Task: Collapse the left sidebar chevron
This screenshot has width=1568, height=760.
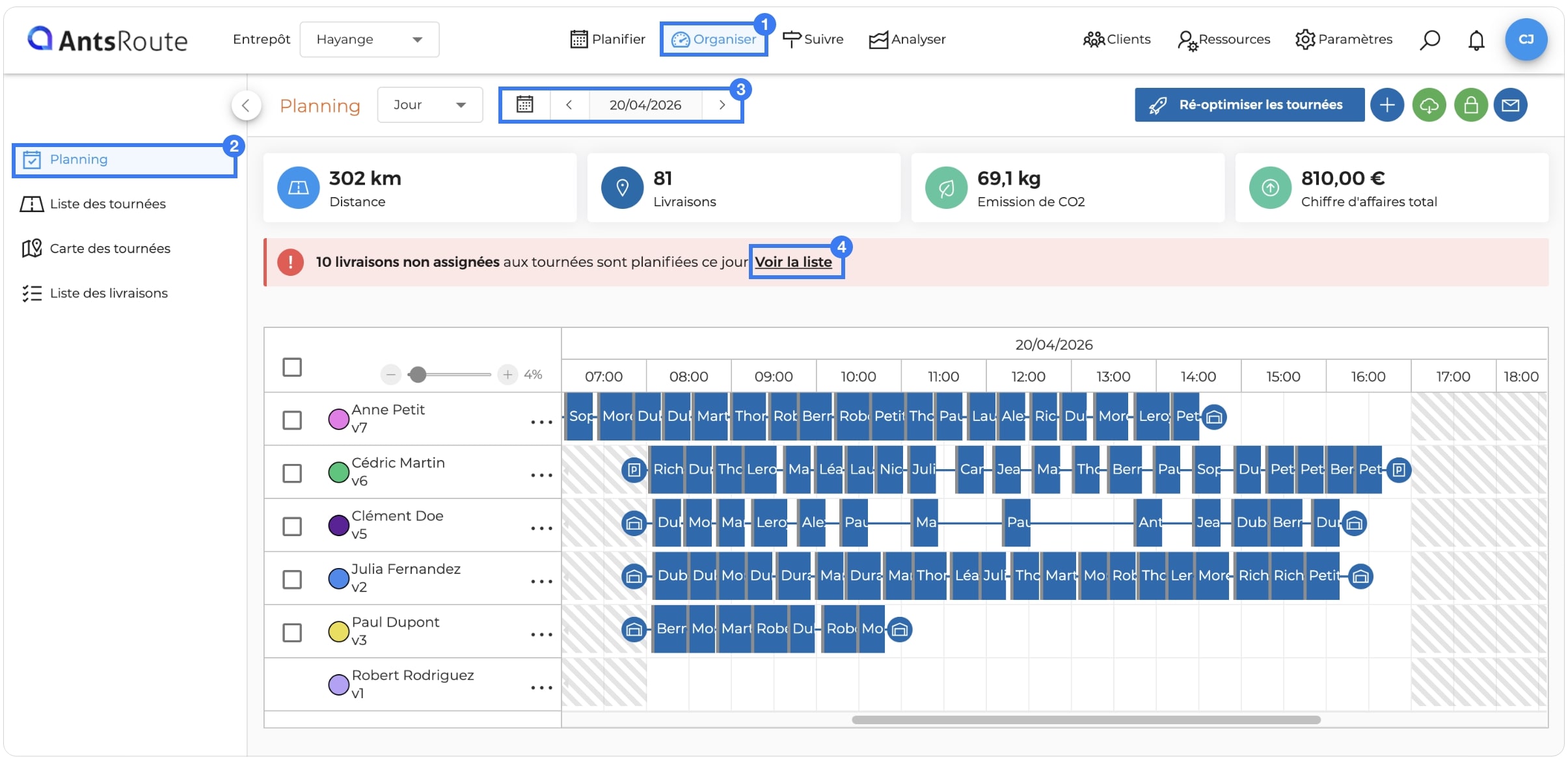Action: click(246, 105)
